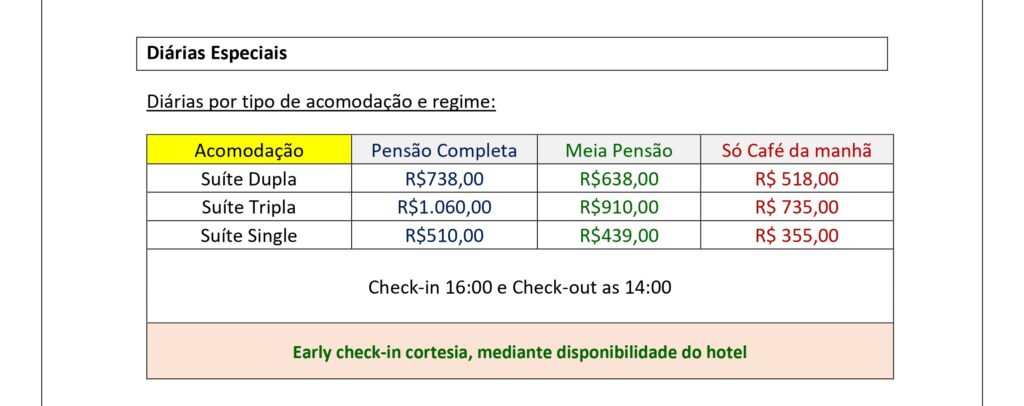Select the R$1.060,00 price cell
Image resolution: width=1024 pixels, height=406 pixels.
(x=444, y=207)
